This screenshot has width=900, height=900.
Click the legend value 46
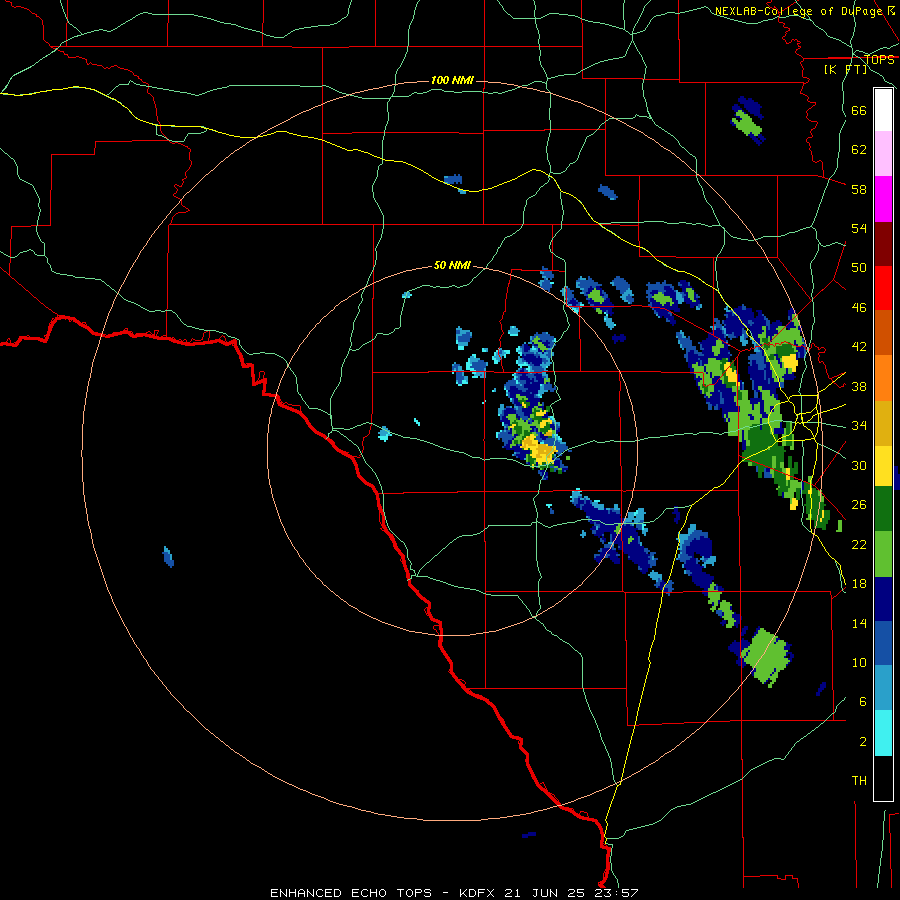tap(859, 308)
